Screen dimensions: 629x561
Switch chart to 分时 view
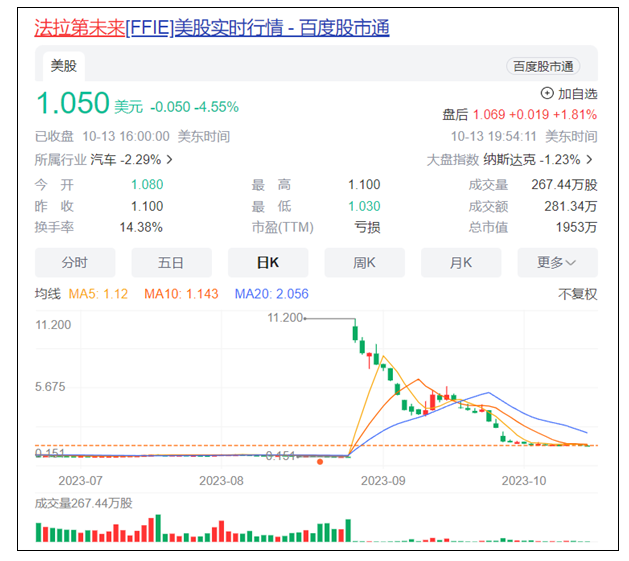(75, 263)
